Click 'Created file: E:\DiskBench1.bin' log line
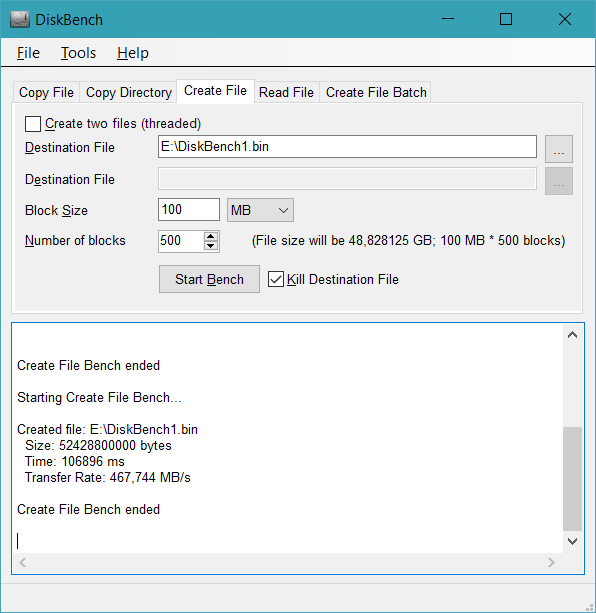Image resolution: width=596 pixels, height=613 pixels. 107,430
